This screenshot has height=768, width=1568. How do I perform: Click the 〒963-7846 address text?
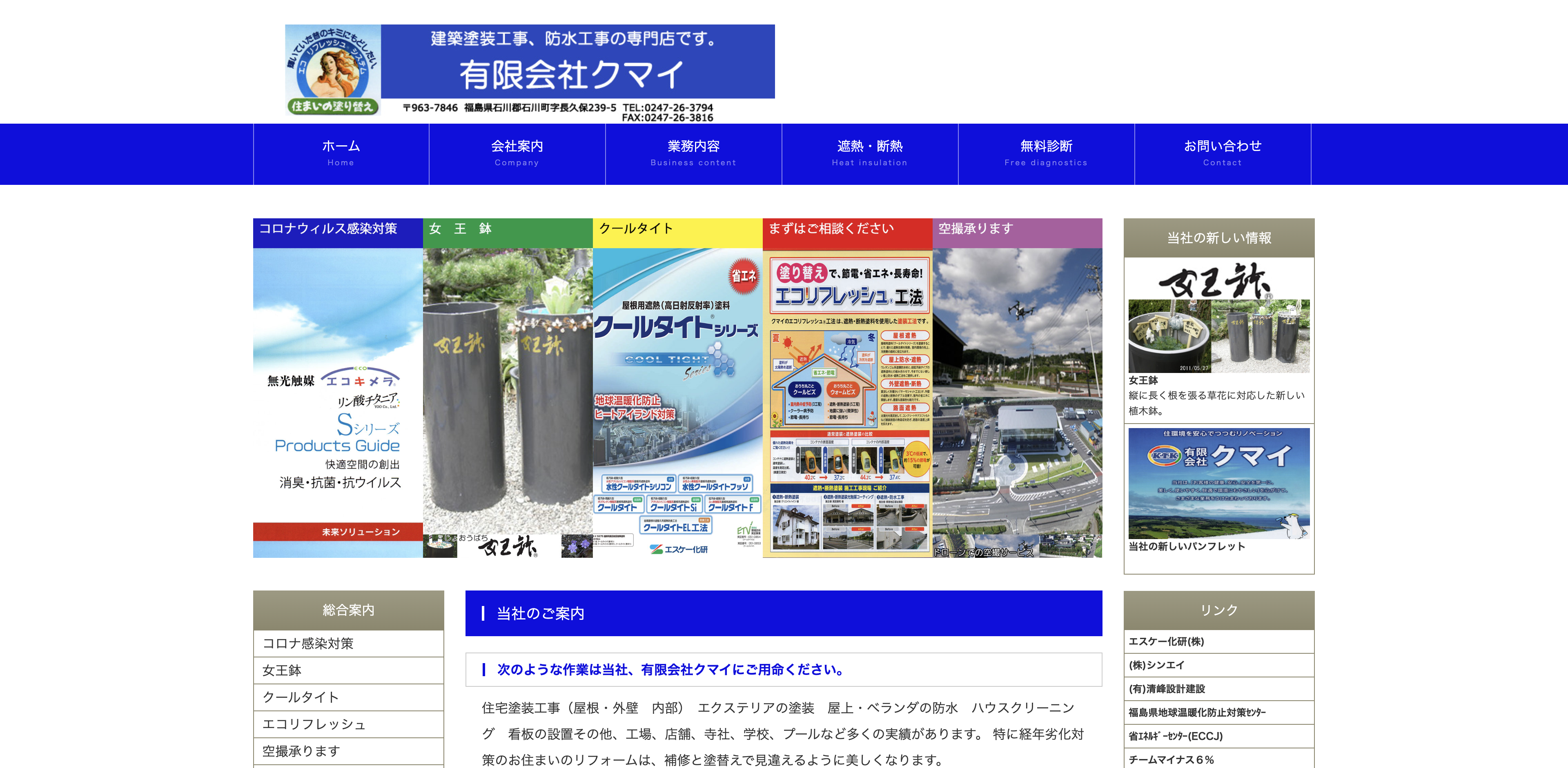click(509, 108)
